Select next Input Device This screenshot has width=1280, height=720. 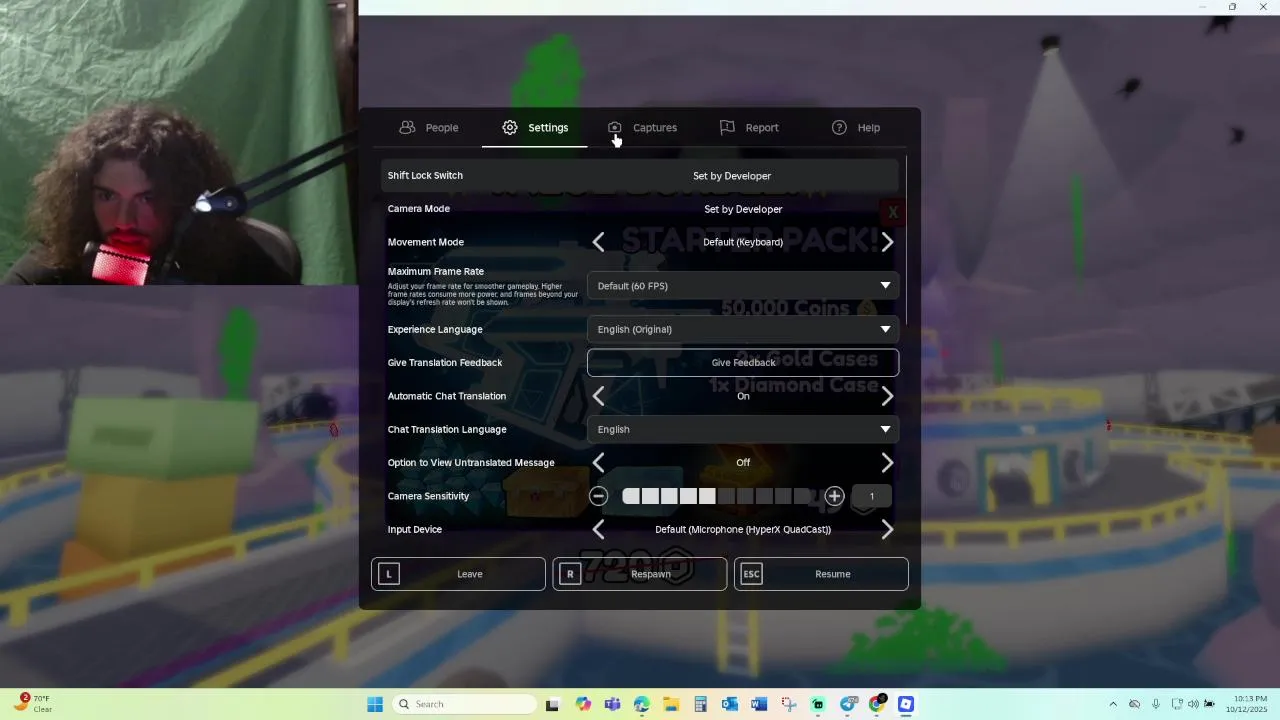coord(887,529)
